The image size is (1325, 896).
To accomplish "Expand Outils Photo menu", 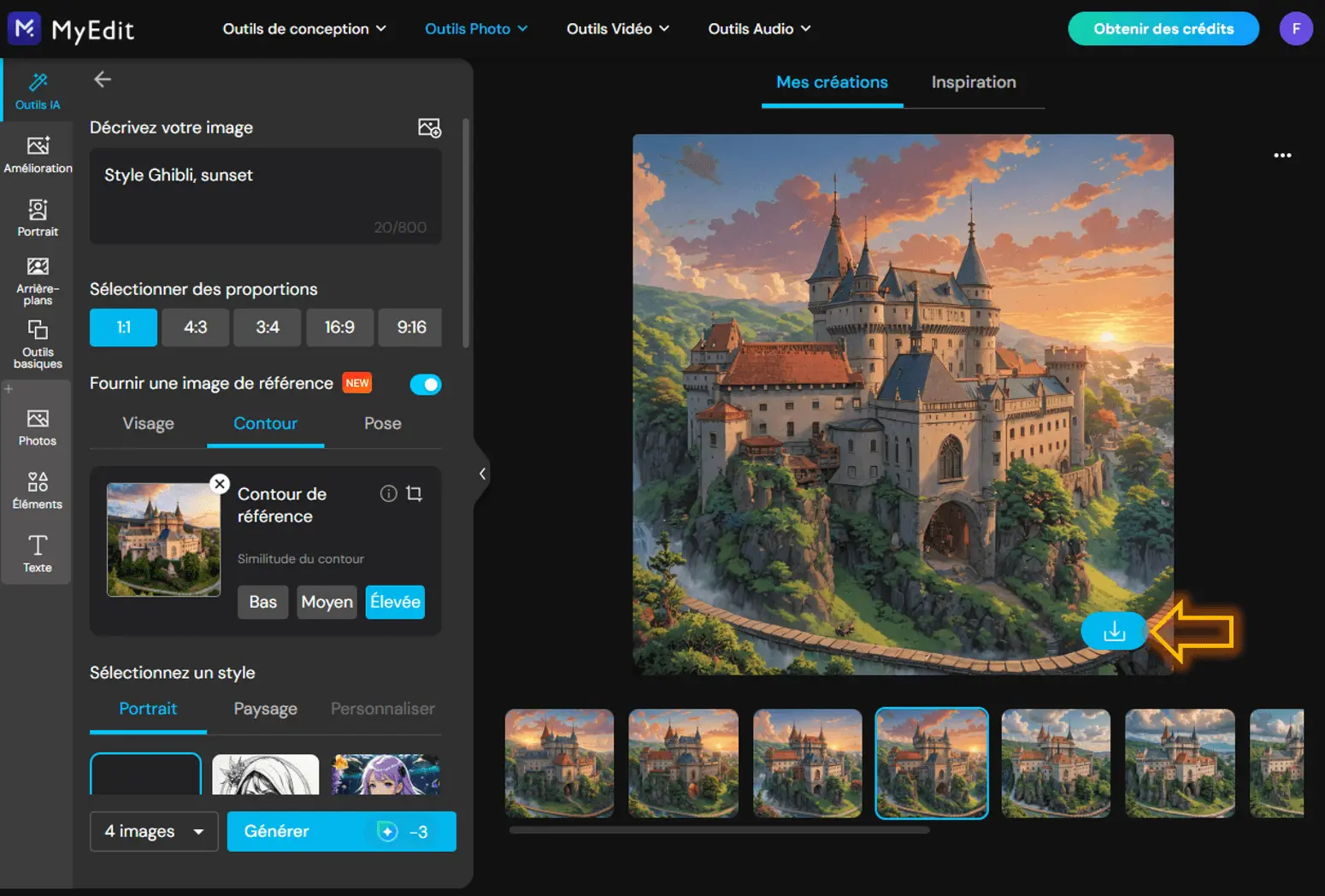I will [476, 29].
